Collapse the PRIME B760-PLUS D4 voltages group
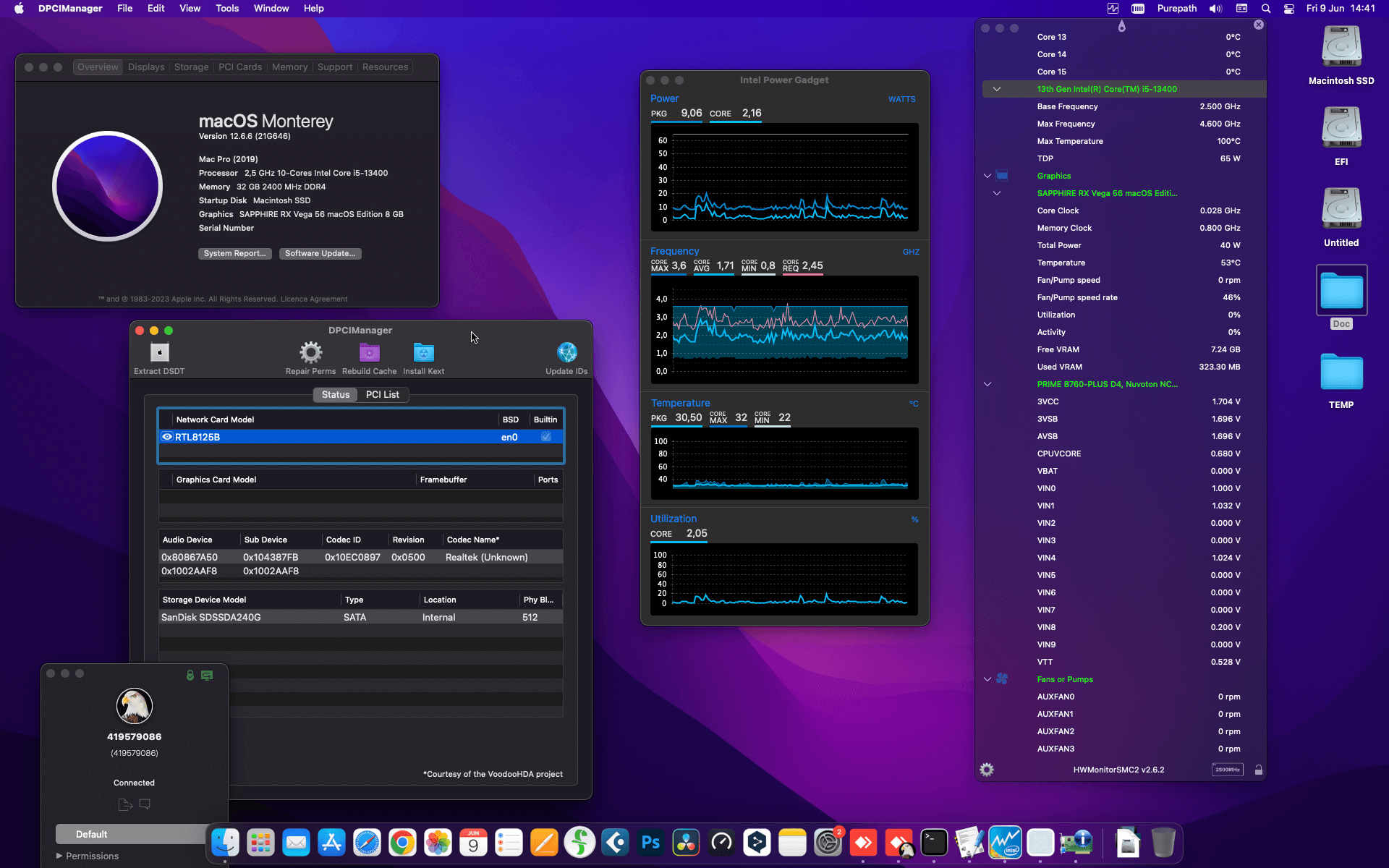Image resolution: width=1389 pixels, height=868 pixels. coord(987,384)
